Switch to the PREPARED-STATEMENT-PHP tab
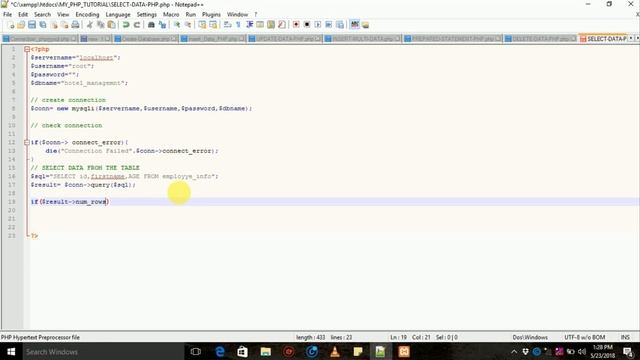Image resolution: width=640 pixels, height=360 pixels. click(453, 39)
